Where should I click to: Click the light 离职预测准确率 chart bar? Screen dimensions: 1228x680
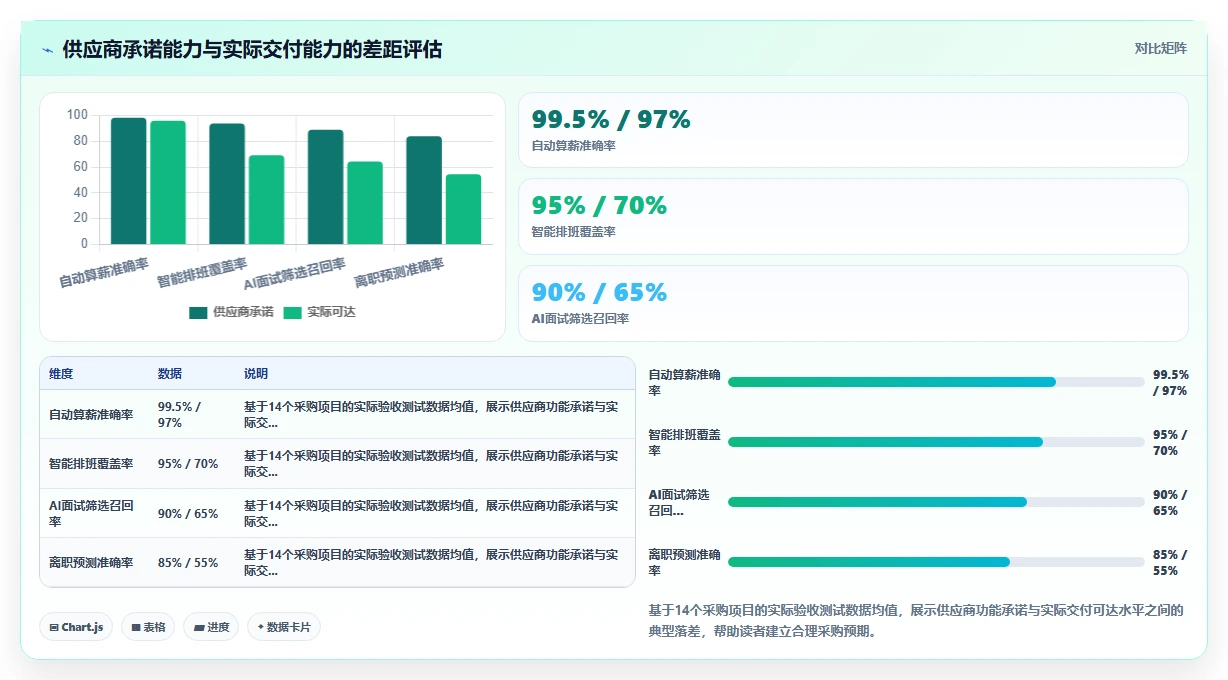[463, 209]
